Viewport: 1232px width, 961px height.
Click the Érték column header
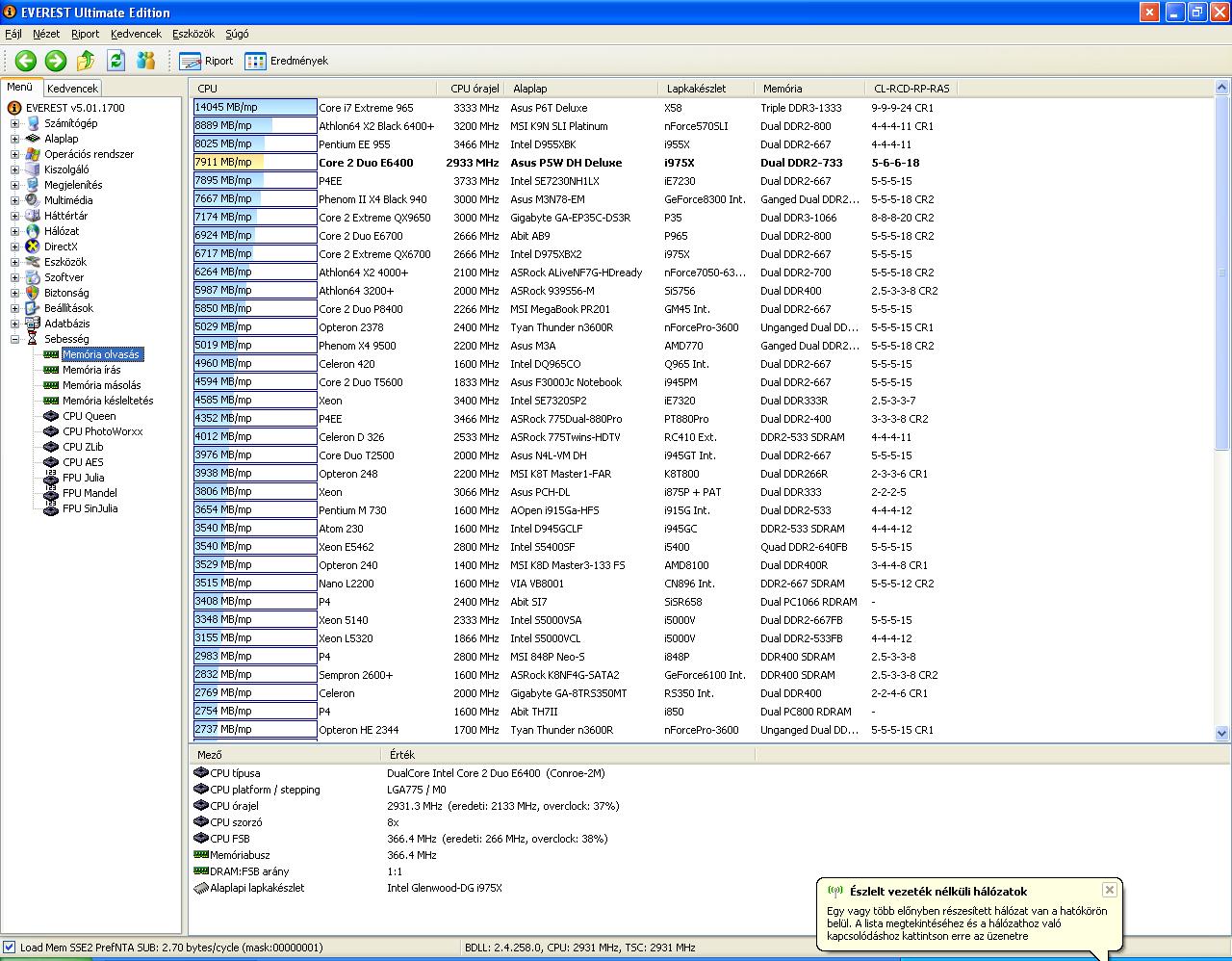[x=568, y=755]
